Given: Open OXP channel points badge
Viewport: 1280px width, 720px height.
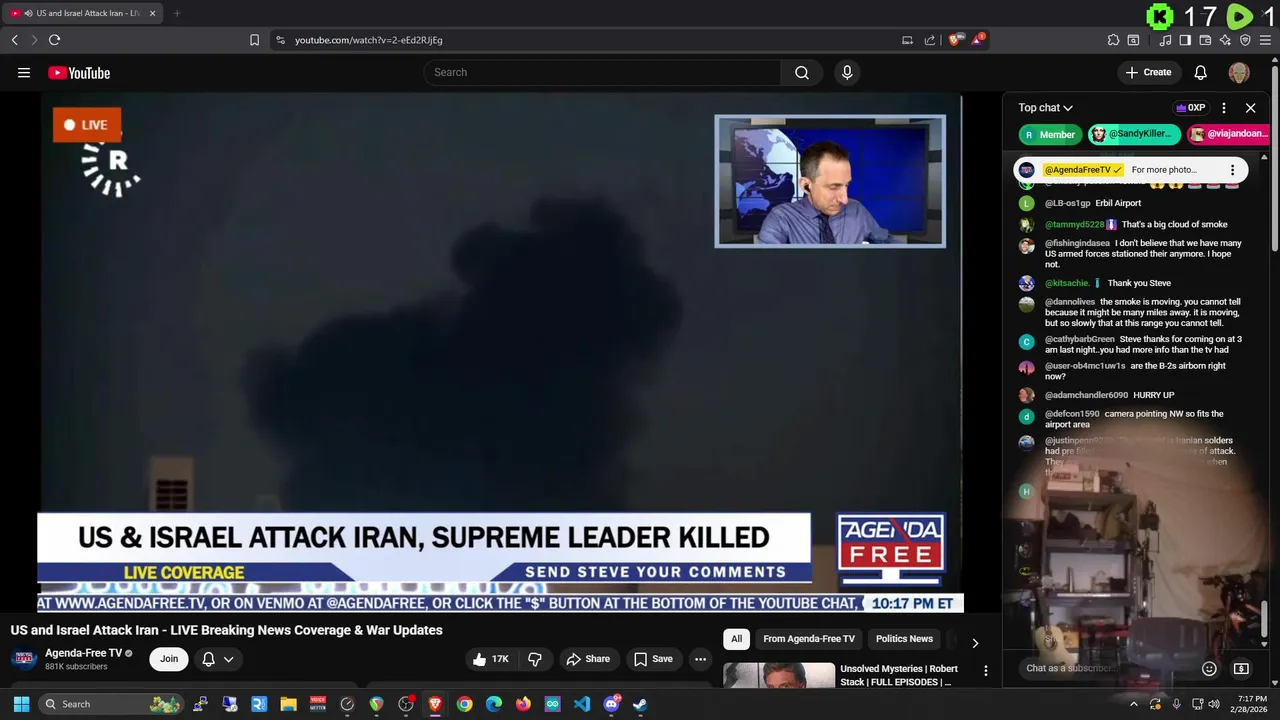Looking at the screenshot, I should pos(1191,108).
